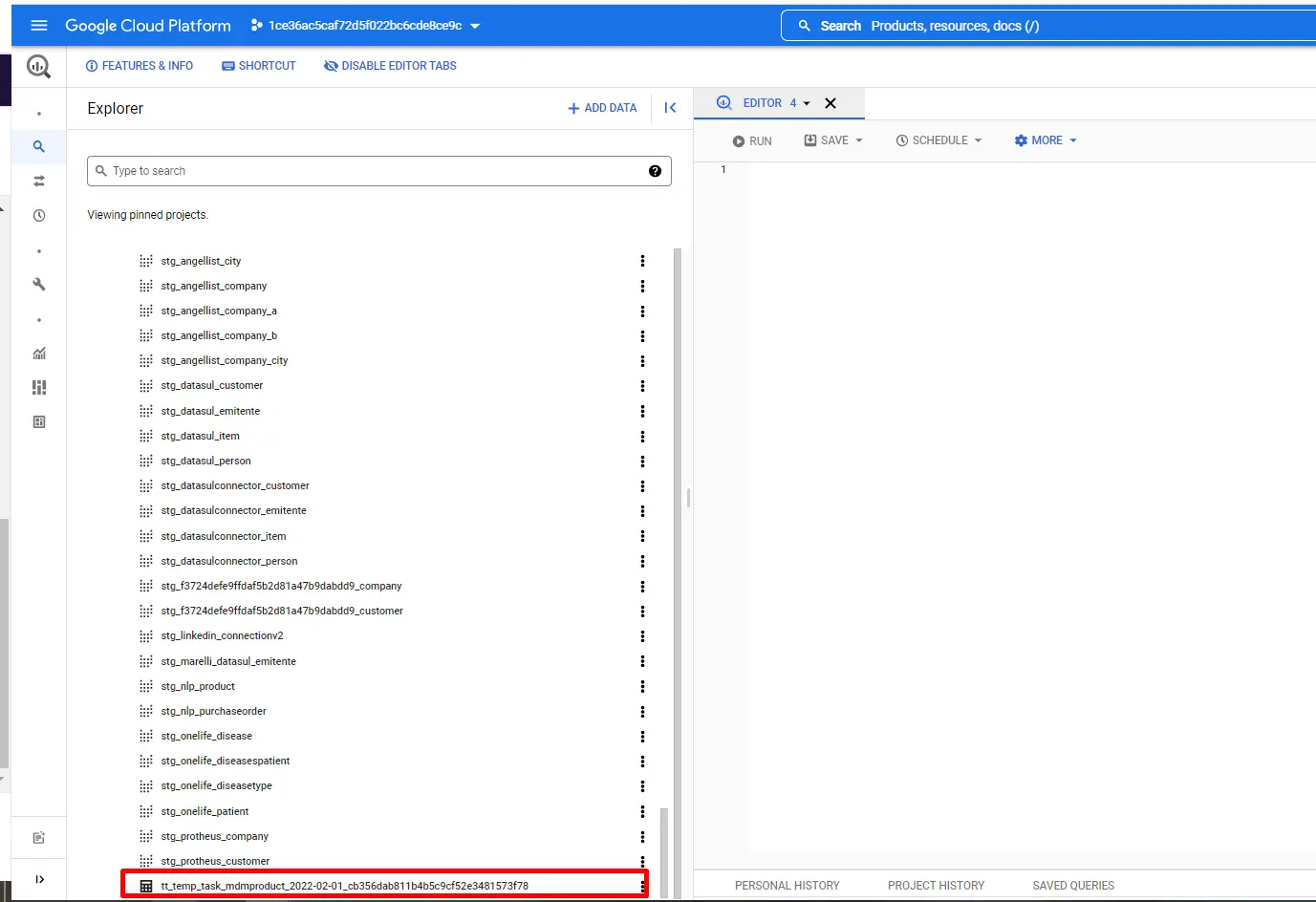Screen dimensions: 1316x902
Task: Open the More settings dropdown
Action: pyautogui.click(x=1046, y=140)
